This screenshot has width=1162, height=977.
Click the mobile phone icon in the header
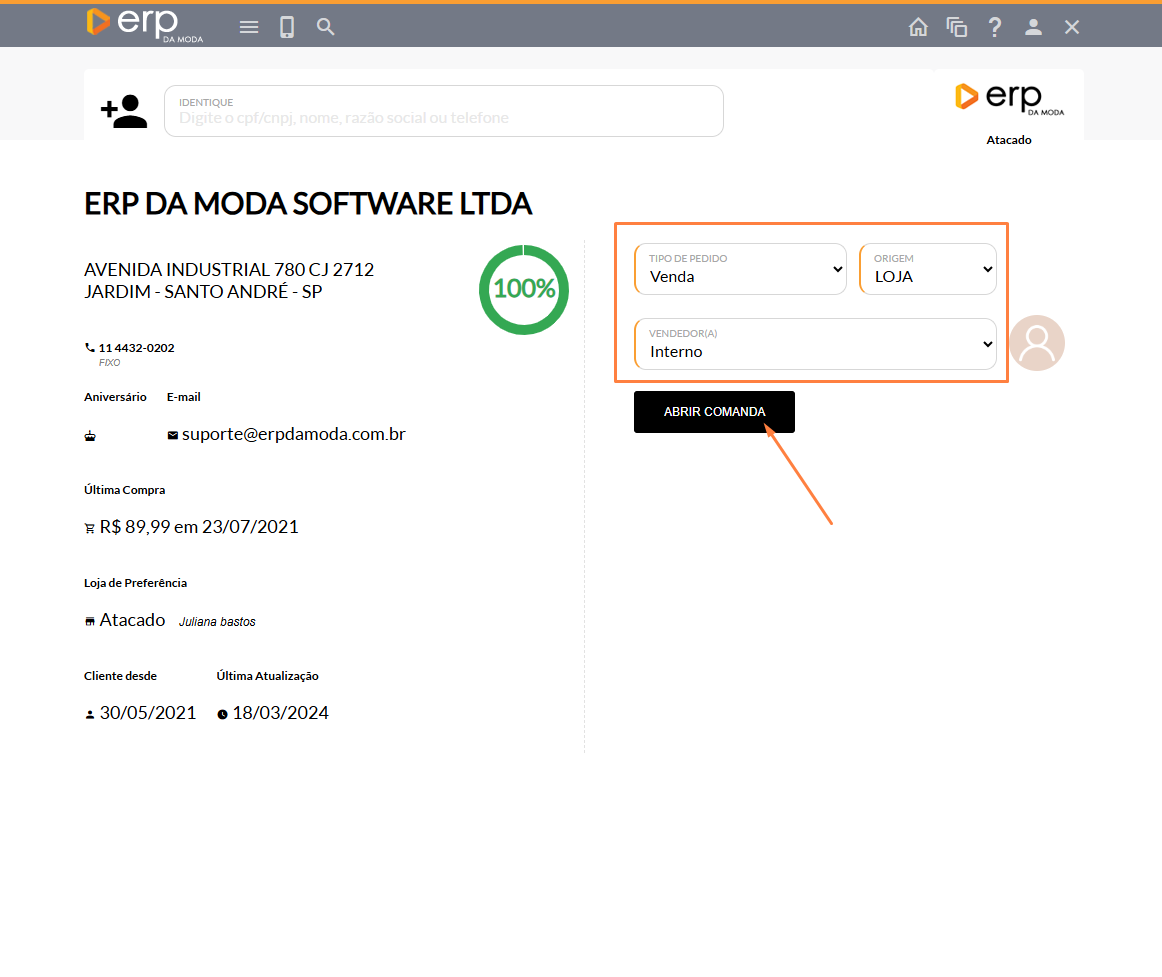(x=287, y=27)
